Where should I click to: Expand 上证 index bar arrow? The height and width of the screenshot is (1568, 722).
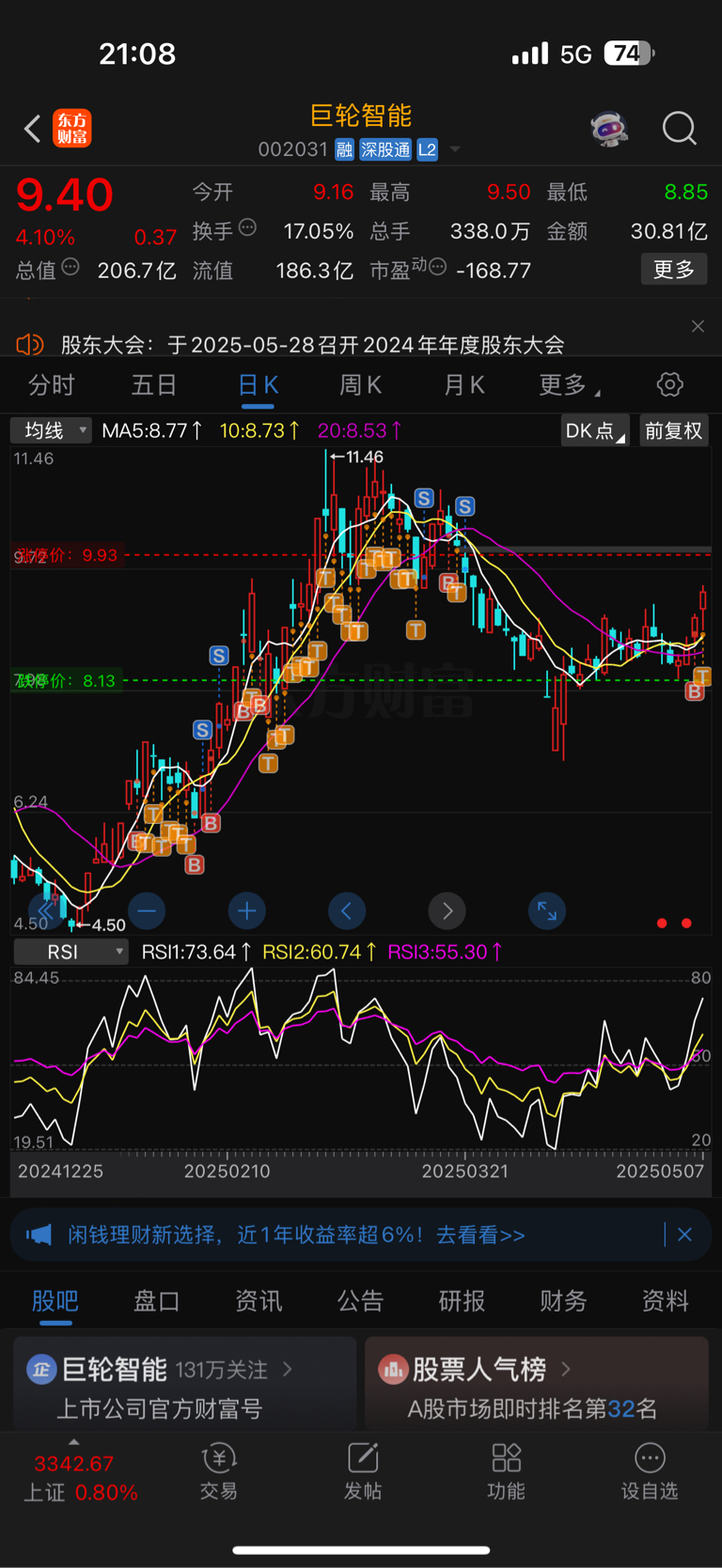click(74, 1442)
